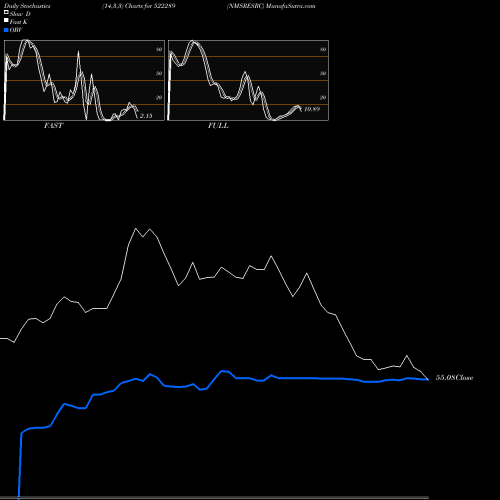
Task: Click the highest peak of the white close price line
Action: coord(135,229)
